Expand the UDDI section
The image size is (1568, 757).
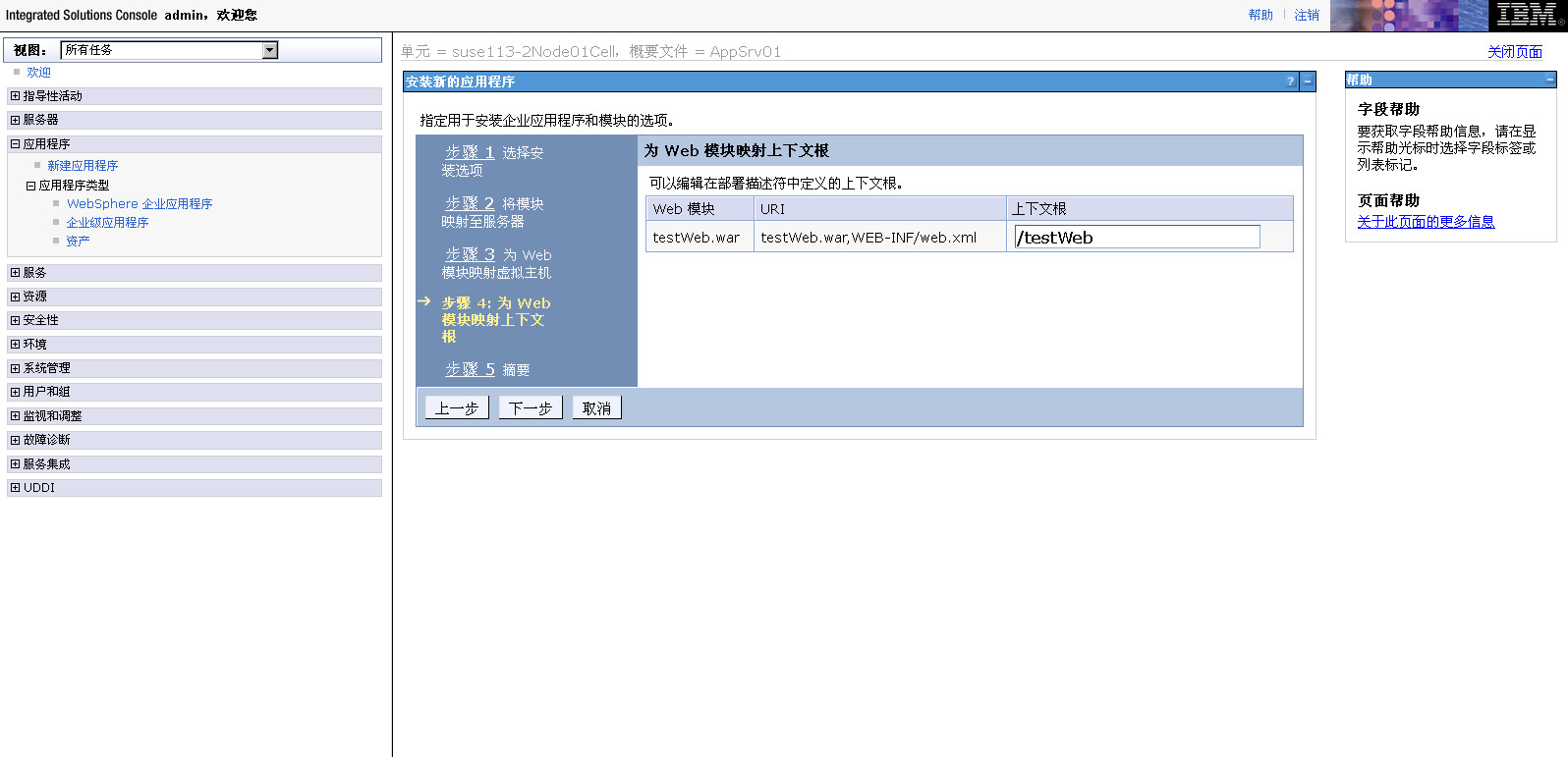point(15,488)
